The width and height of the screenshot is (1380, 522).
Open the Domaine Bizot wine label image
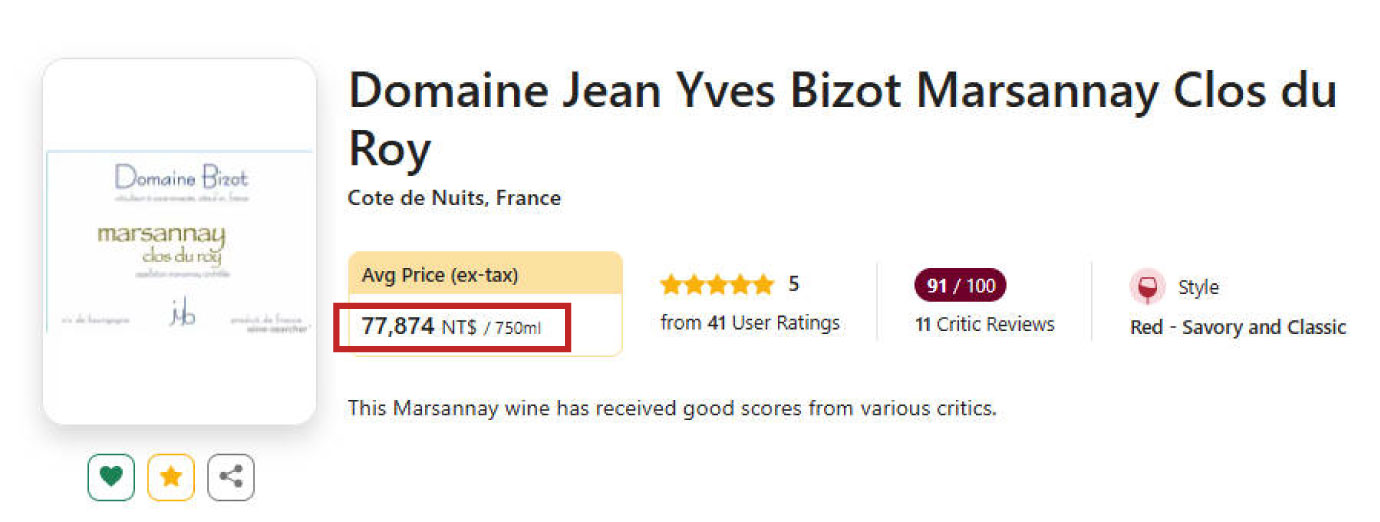[180, 241]
